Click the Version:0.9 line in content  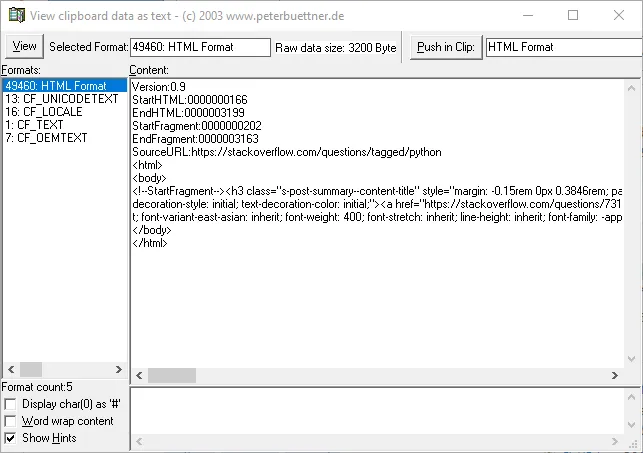[159, 87]
